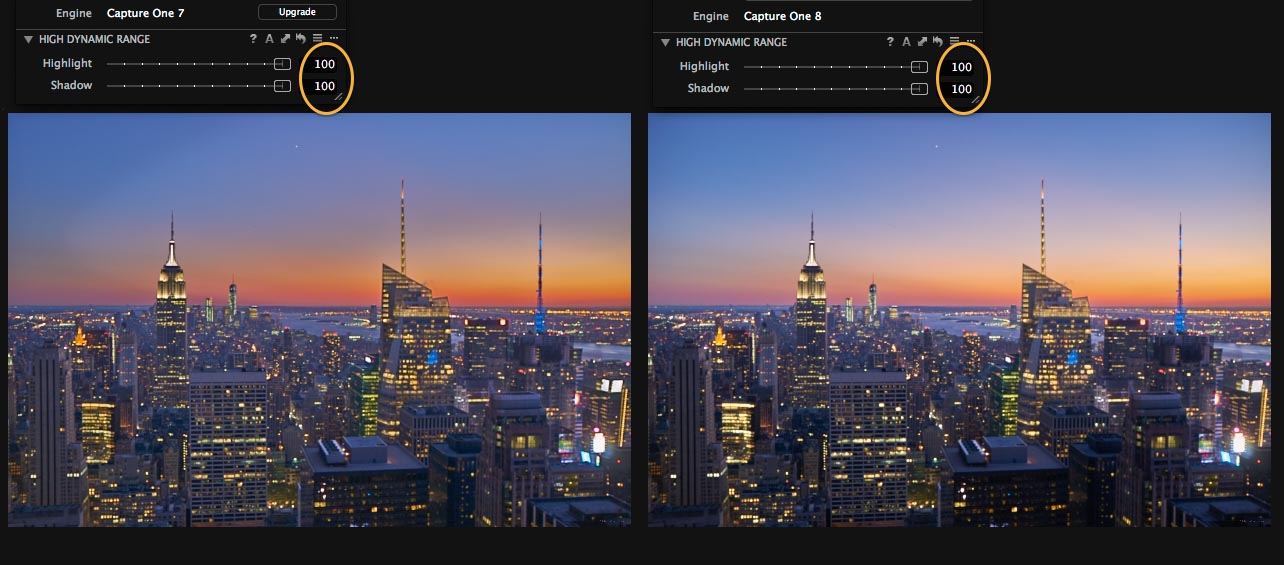Click copy adjustments arrow icon in Capture One 7 panel
Image resolution: width=1284 pixels, height=565 pixels.
pyautogui.click(x=285, y=39)
